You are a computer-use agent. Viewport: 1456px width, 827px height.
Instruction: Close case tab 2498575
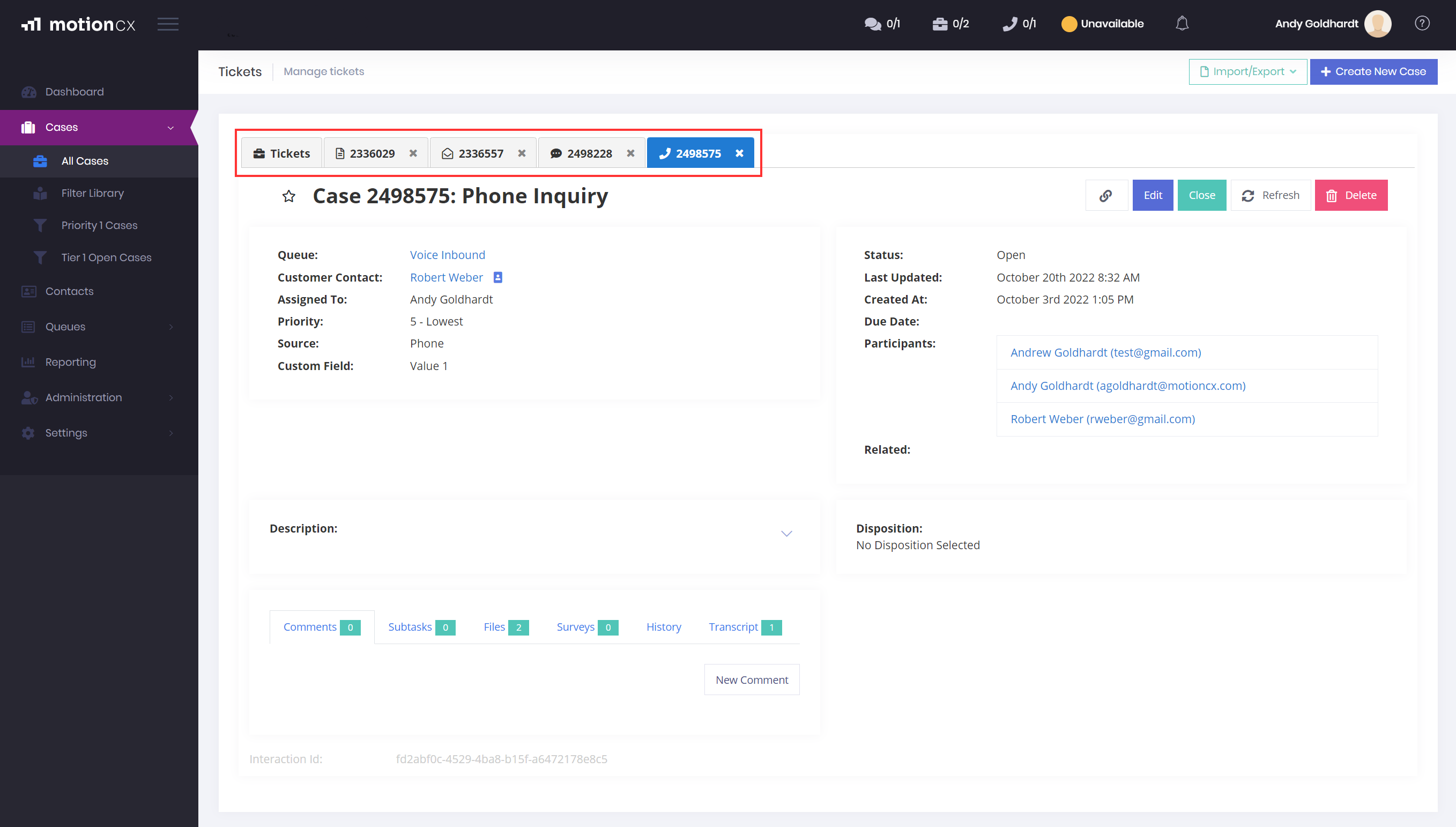(740, 153)
